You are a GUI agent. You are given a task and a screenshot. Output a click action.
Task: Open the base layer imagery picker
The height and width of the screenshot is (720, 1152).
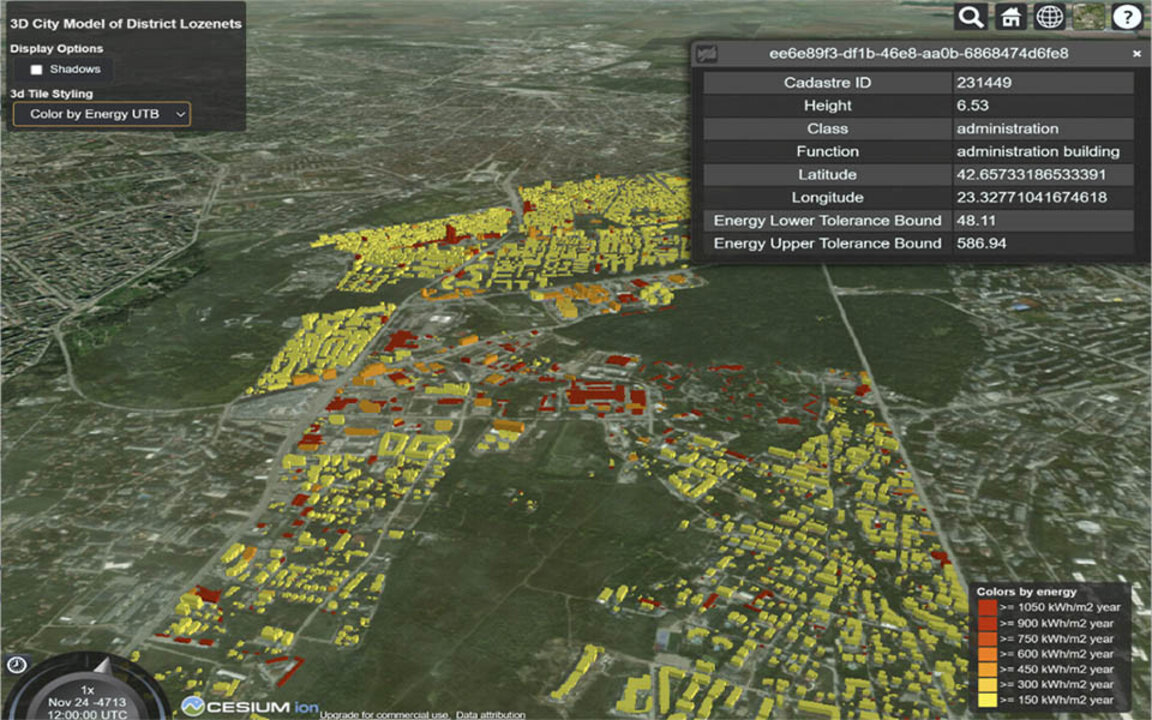1088,17
